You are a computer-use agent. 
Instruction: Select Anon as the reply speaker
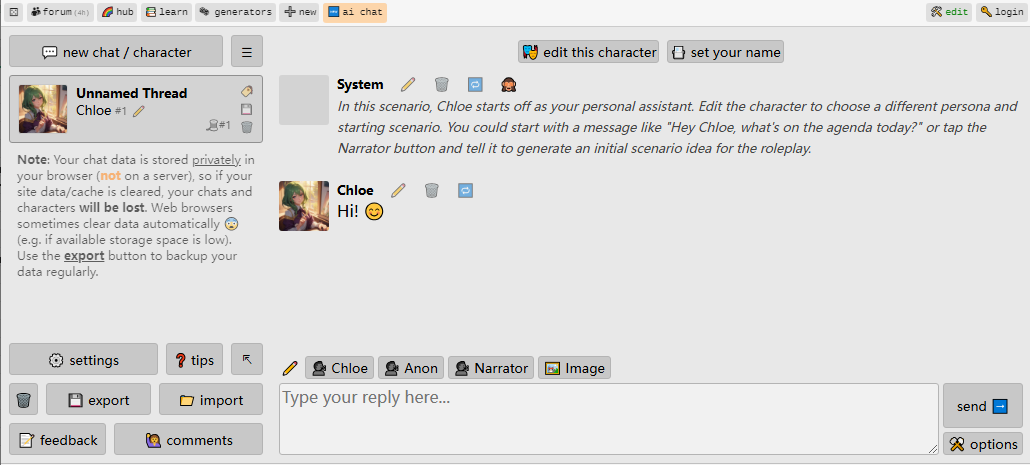click(x=411, y=368)
